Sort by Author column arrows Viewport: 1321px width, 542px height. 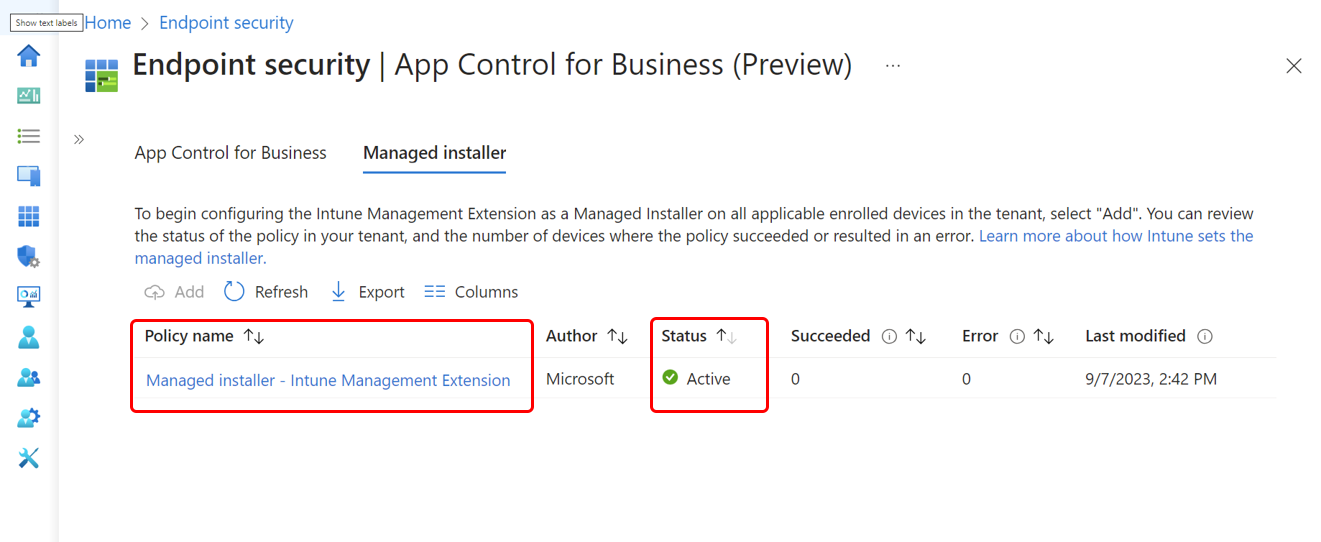[x=618, y=337]
